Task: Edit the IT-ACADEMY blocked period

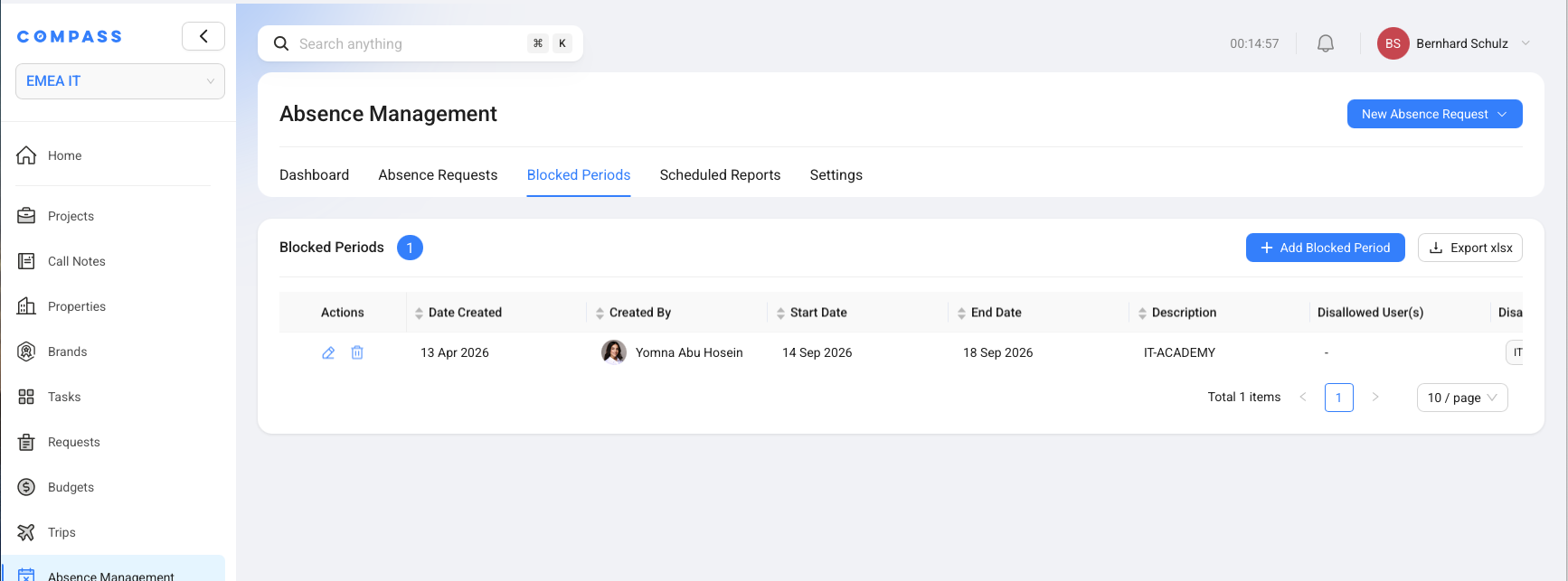Action: coord(328,352)
